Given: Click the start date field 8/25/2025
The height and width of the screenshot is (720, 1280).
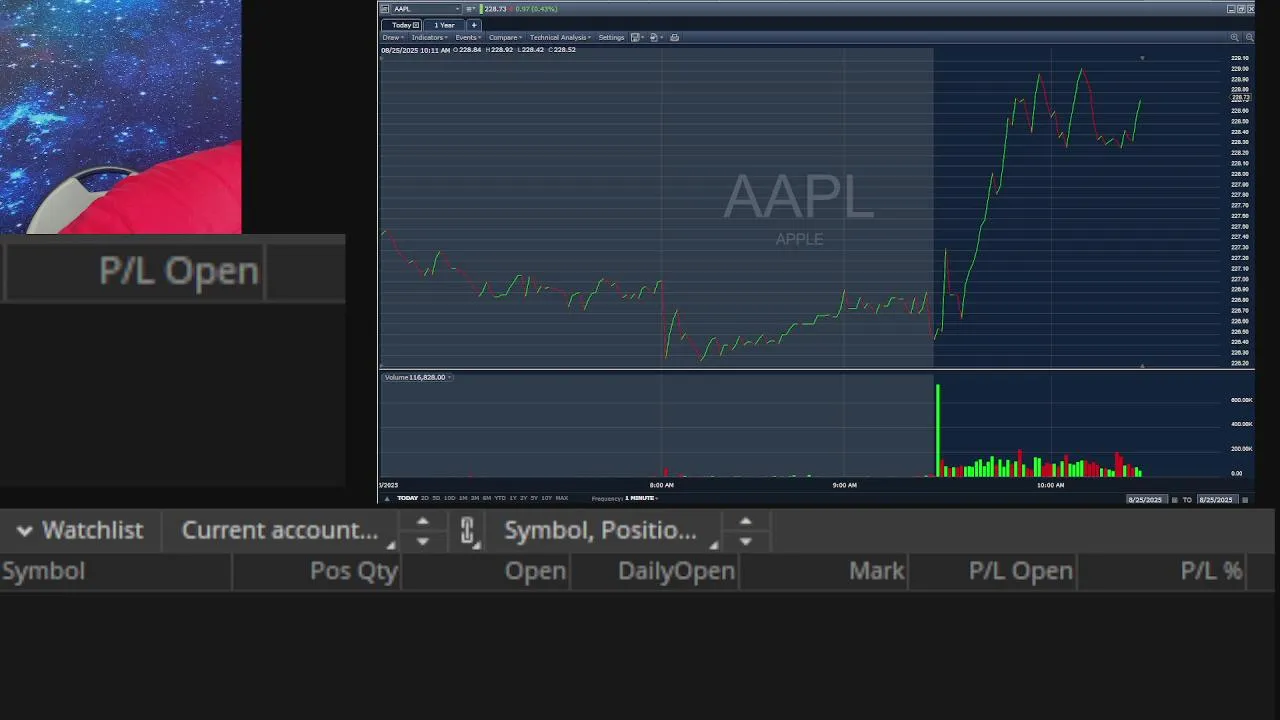Looking at the screenshot, I should pos(1146,499).
